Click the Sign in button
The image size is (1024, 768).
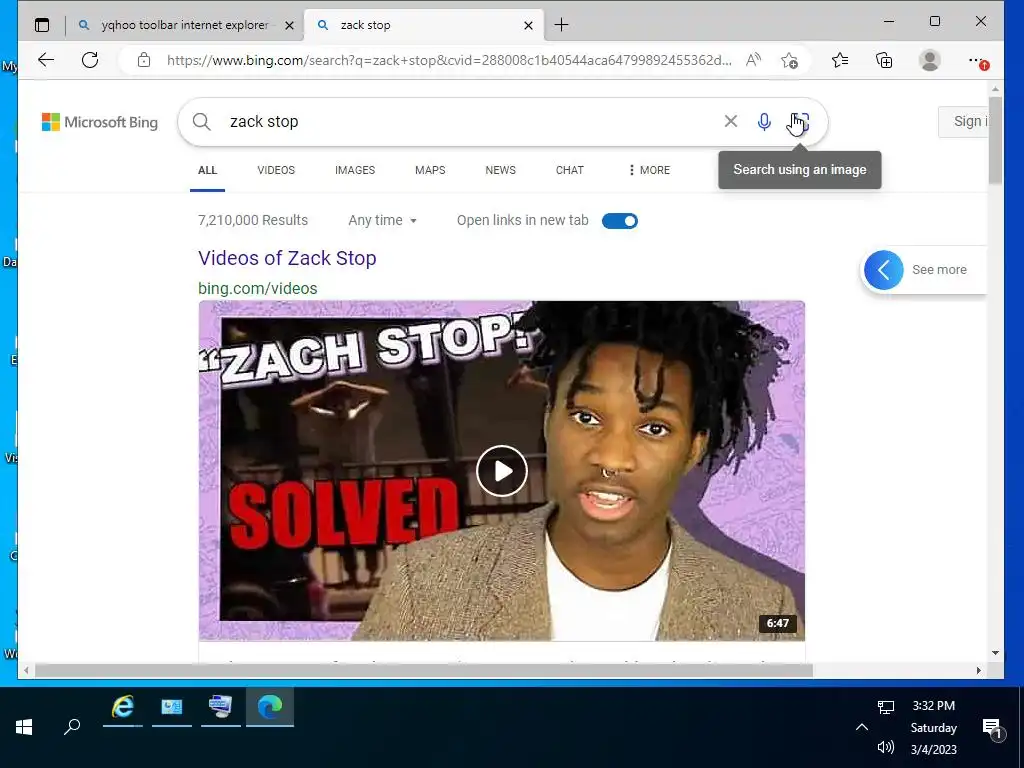(963, 121)
